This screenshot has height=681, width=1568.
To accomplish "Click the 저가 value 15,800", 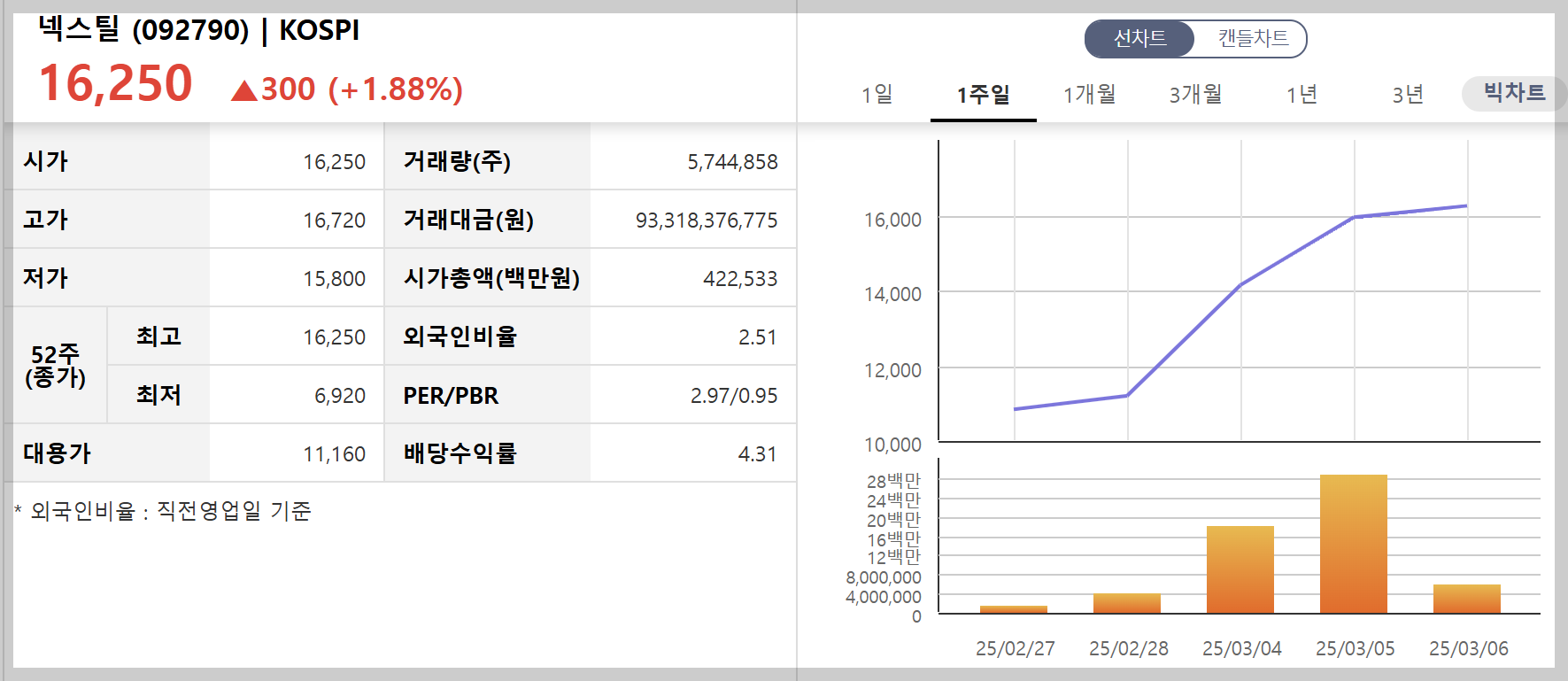I will click(334, 278).
